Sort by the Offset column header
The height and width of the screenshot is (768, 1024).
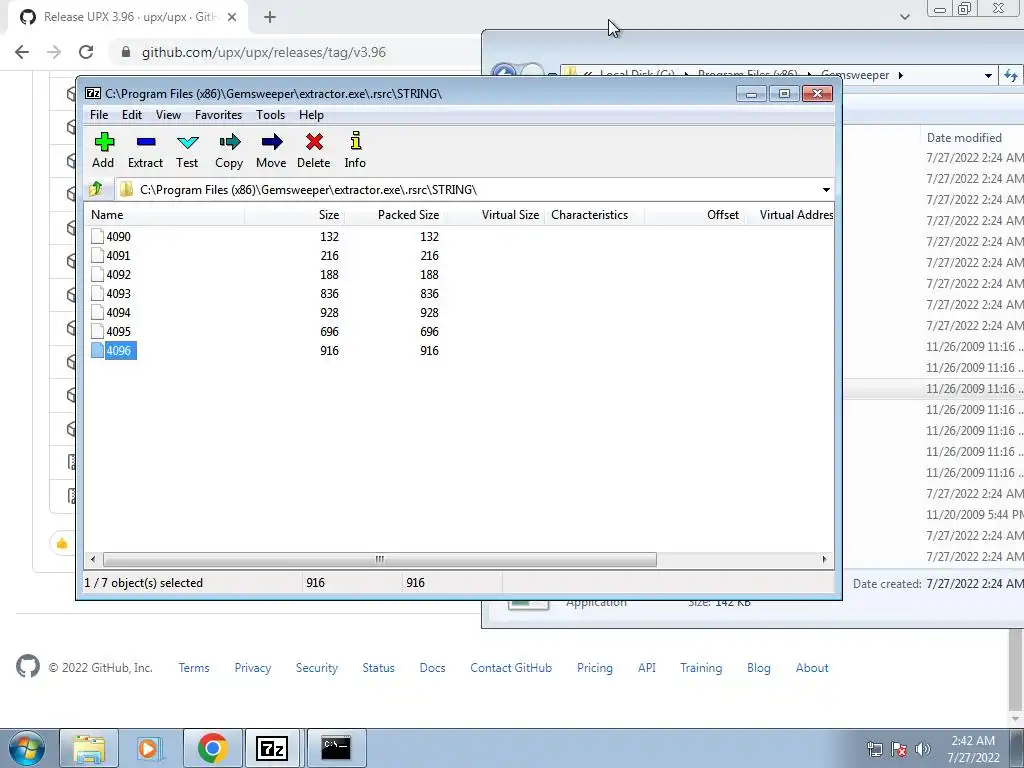[695, 215]
